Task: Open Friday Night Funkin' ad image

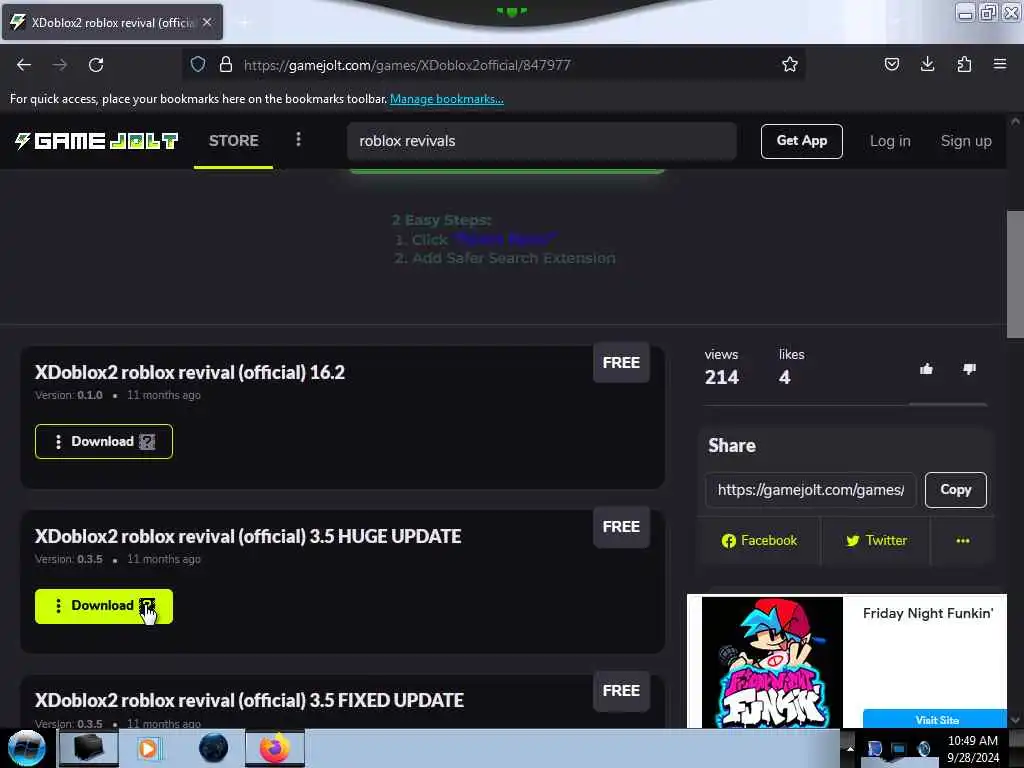Action: click(772, 662)
